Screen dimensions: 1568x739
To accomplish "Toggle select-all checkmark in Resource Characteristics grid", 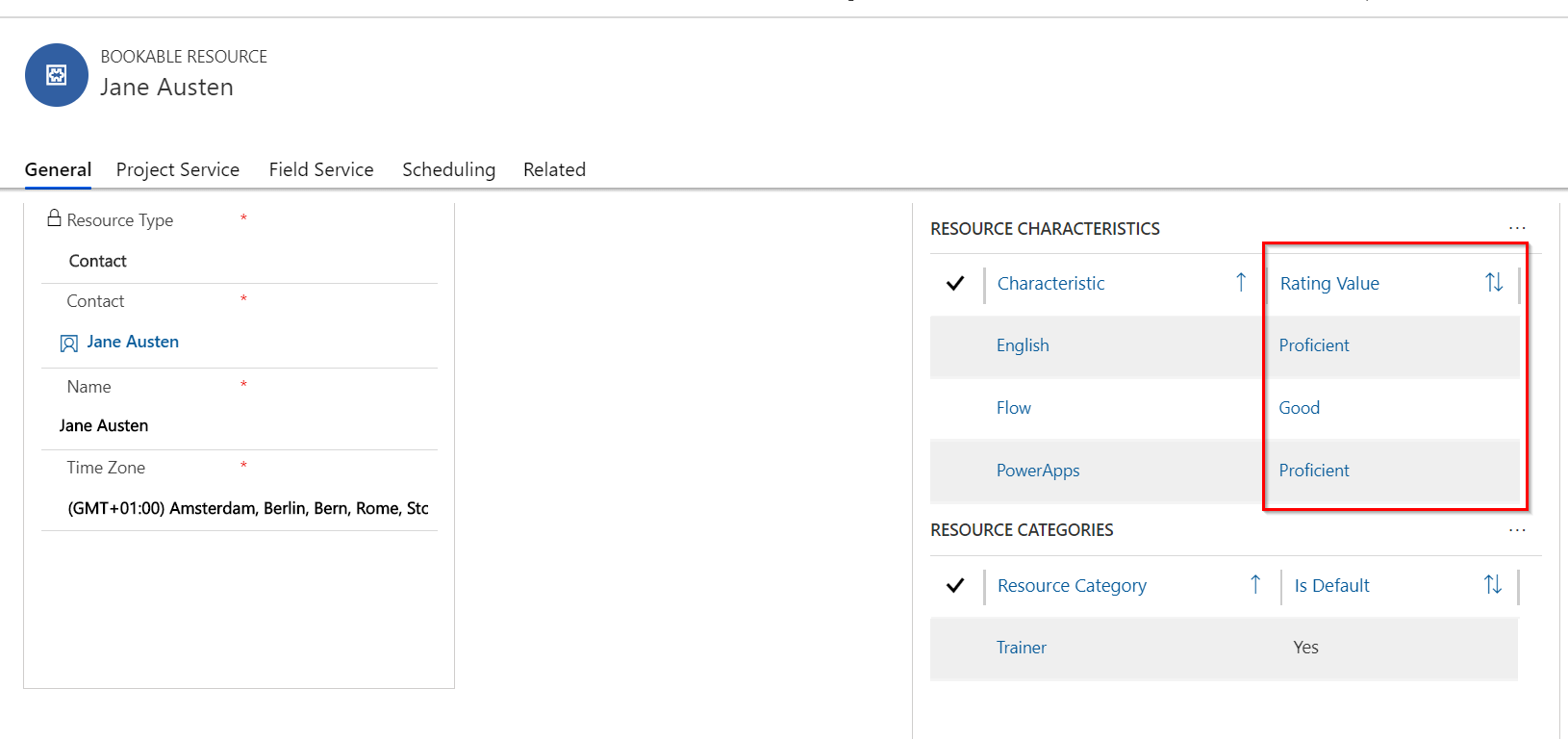I will pyautogui.click(x=955, y=283).
